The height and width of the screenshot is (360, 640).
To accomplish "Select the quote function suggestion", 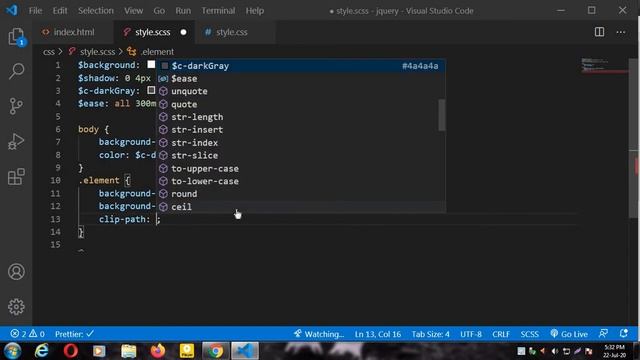I will [x=301, y=104].
